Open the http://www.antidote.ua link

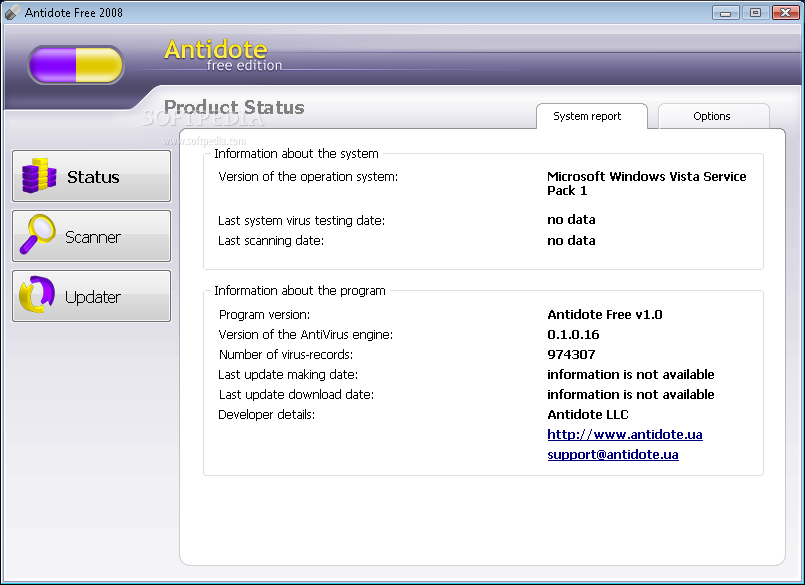(625, 435)
